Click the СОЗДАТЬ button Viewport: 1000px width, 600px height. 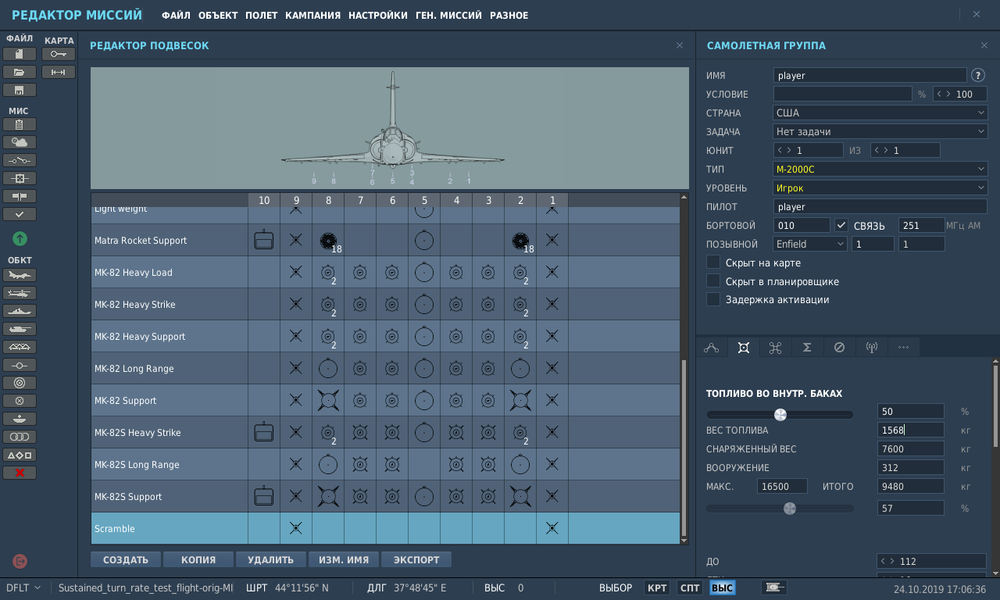tap(125, 560)
